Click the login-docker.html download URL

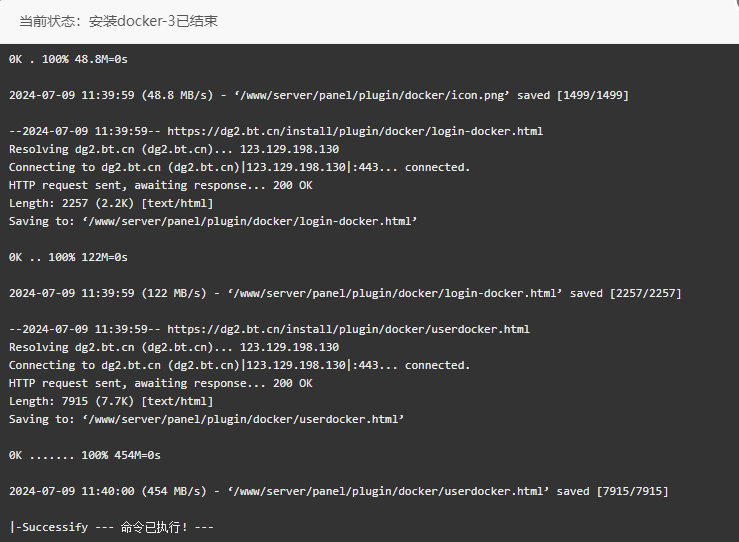click(355, 131)
